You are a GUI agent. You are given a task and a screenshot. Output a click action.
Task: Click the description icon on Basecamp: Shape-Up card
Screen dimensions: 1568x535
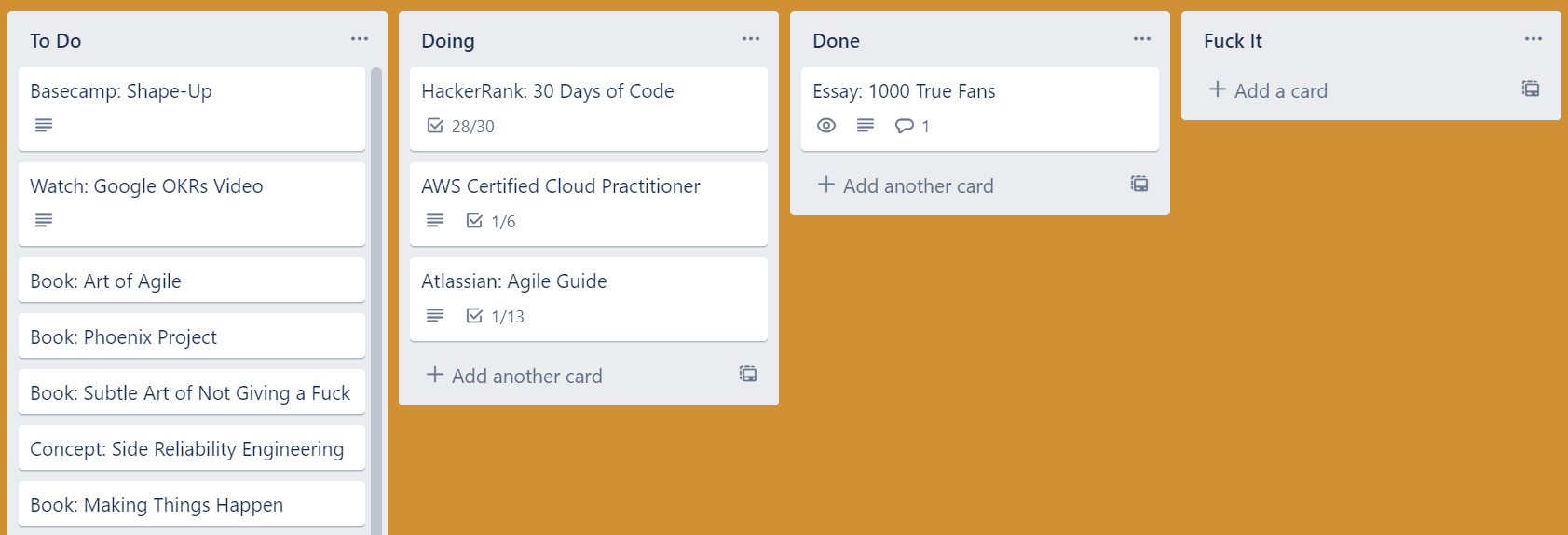pos(44,125)
